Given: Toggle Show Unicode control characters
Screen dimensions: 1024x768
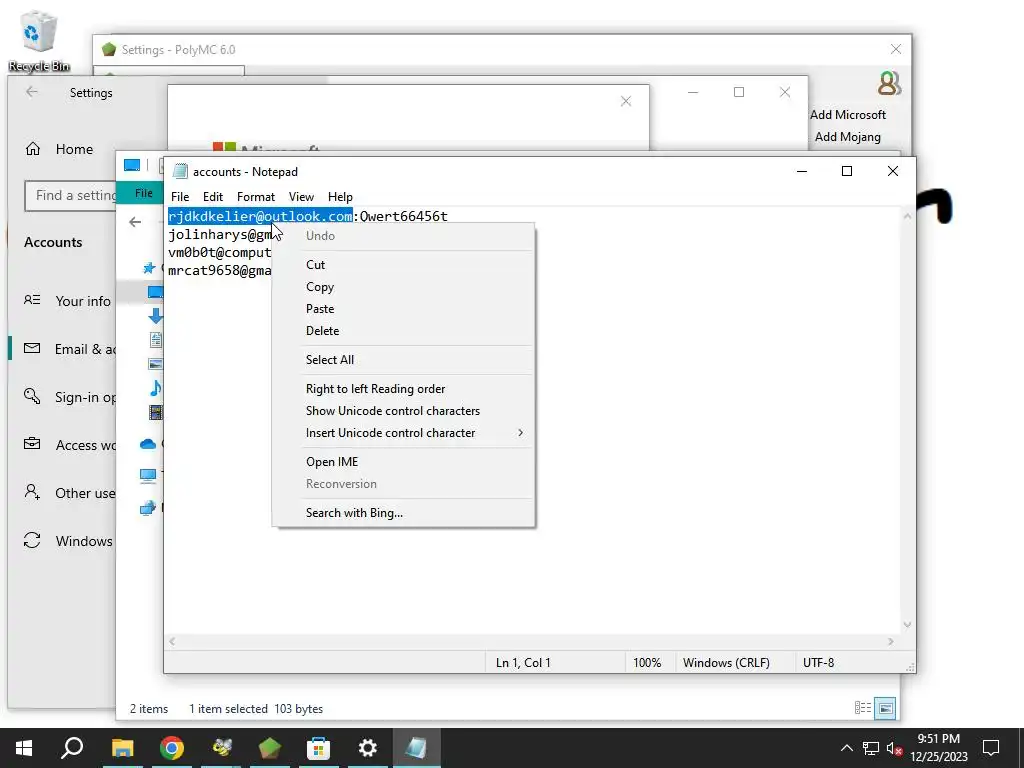Looking at the screenshot, I should [x=392, y=411].
